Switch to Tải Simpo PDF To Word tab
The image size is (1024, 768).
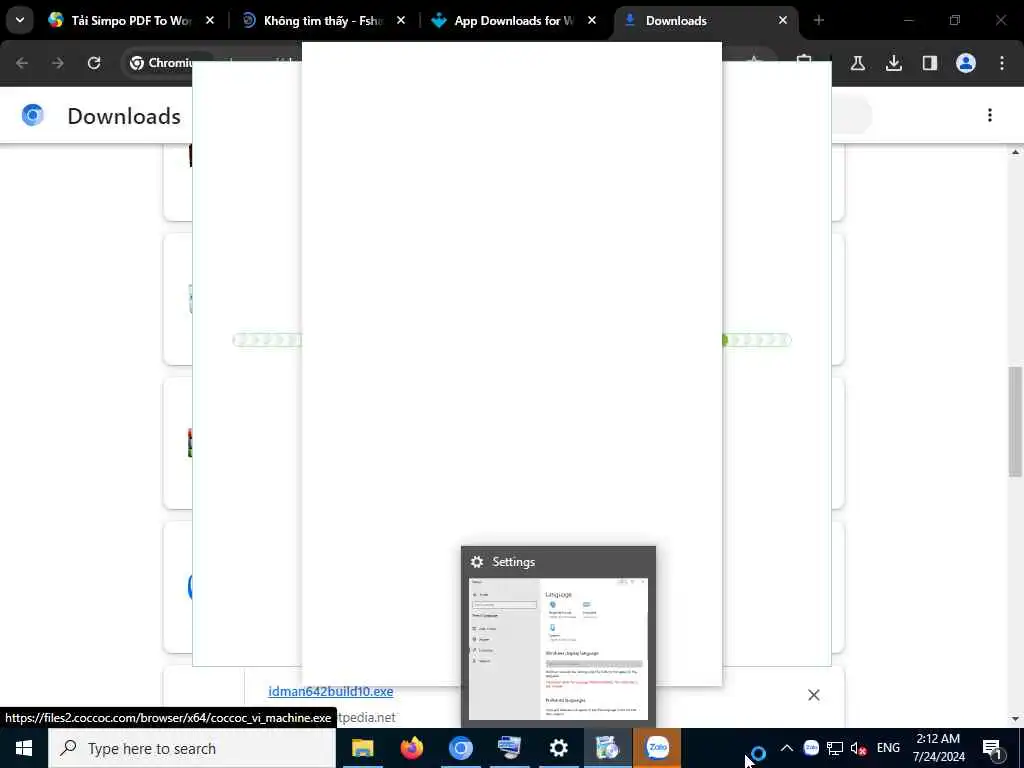(x=131, y=21)
